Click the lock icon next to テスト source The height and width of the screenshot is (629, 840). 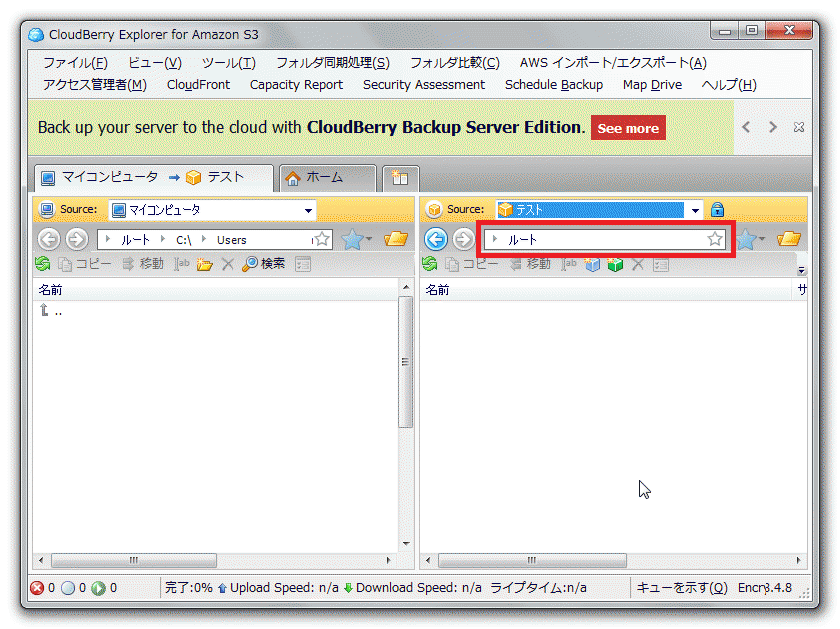(x=717, y=209)
